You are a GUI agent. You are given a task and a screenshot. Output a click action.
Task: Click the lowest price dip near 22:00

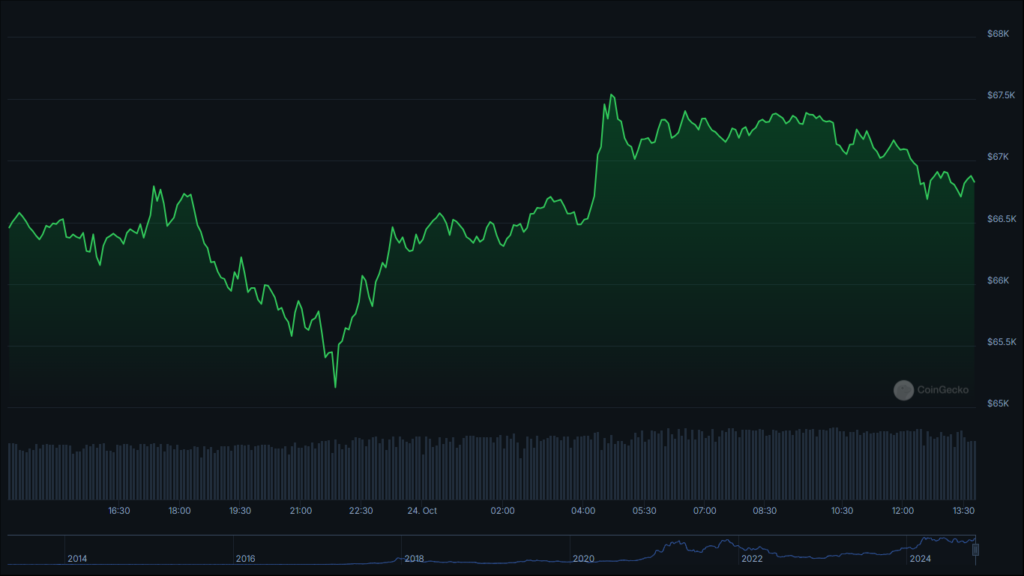click(335, 387)
